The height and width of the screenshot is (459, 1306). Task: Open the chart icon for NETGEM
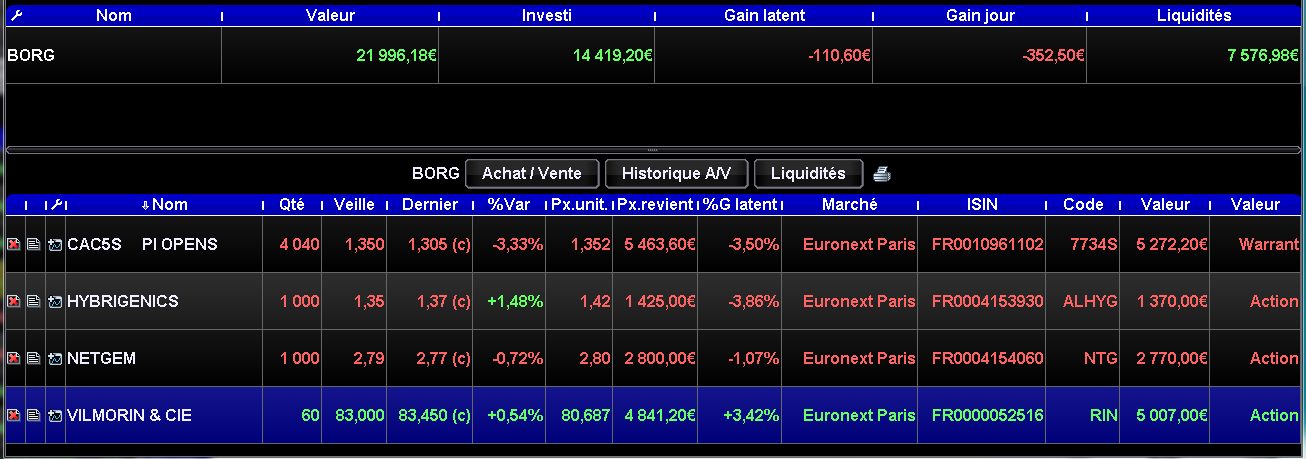(55, 359)
